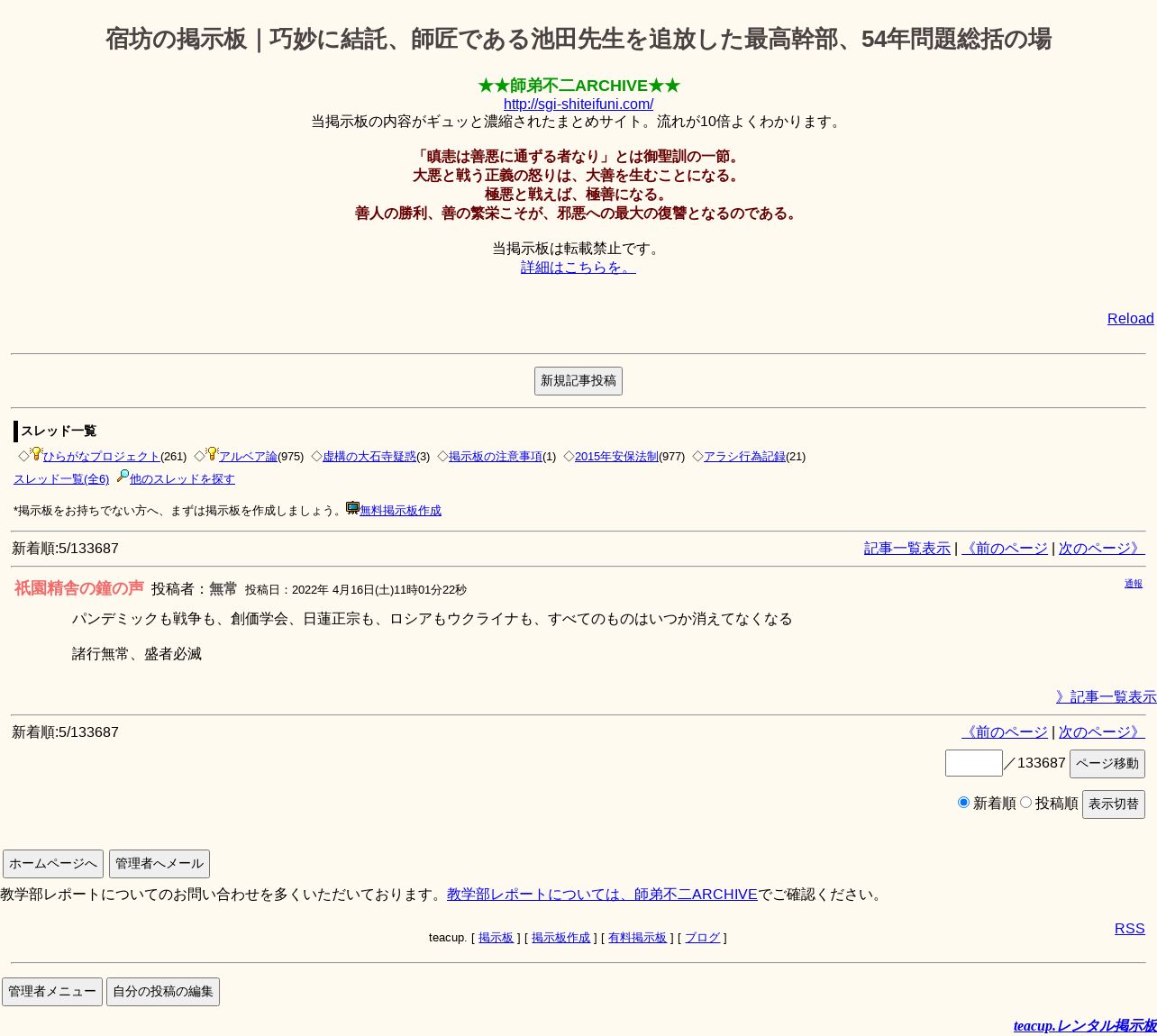This screenshot has width=1157, height=1036.
Task: Click the 新規記事投稿 button
Action: (578, 381)
